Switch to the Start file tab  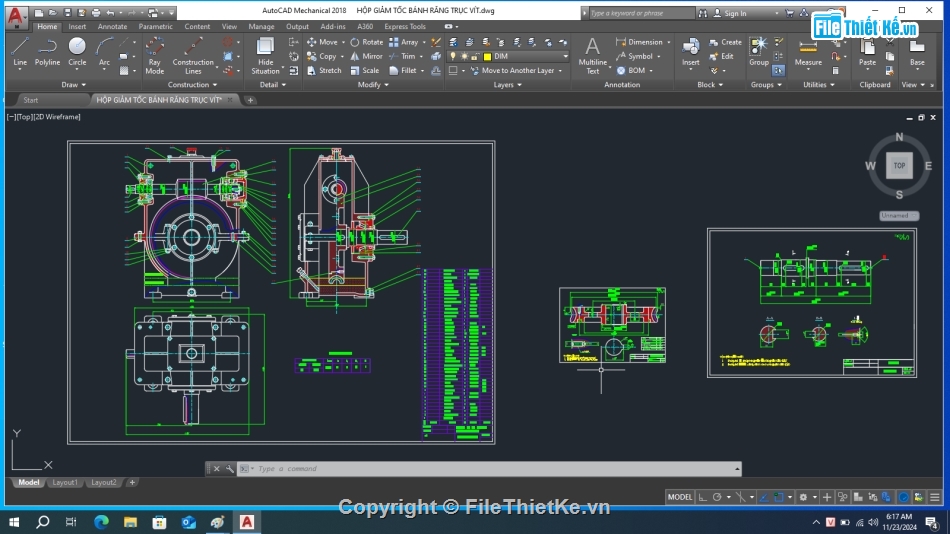30,100
